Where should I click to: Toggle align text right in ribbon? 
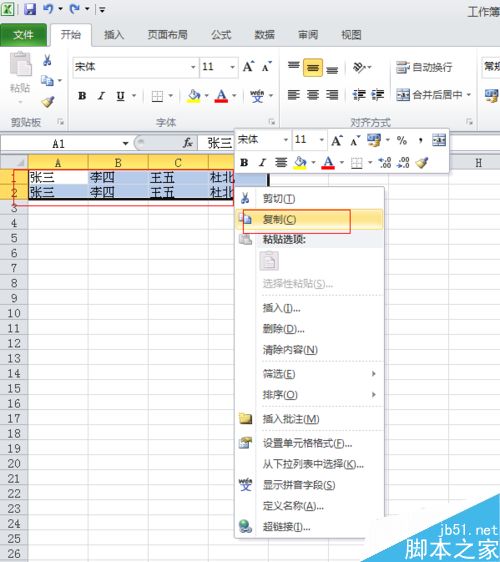coord(332,95)
